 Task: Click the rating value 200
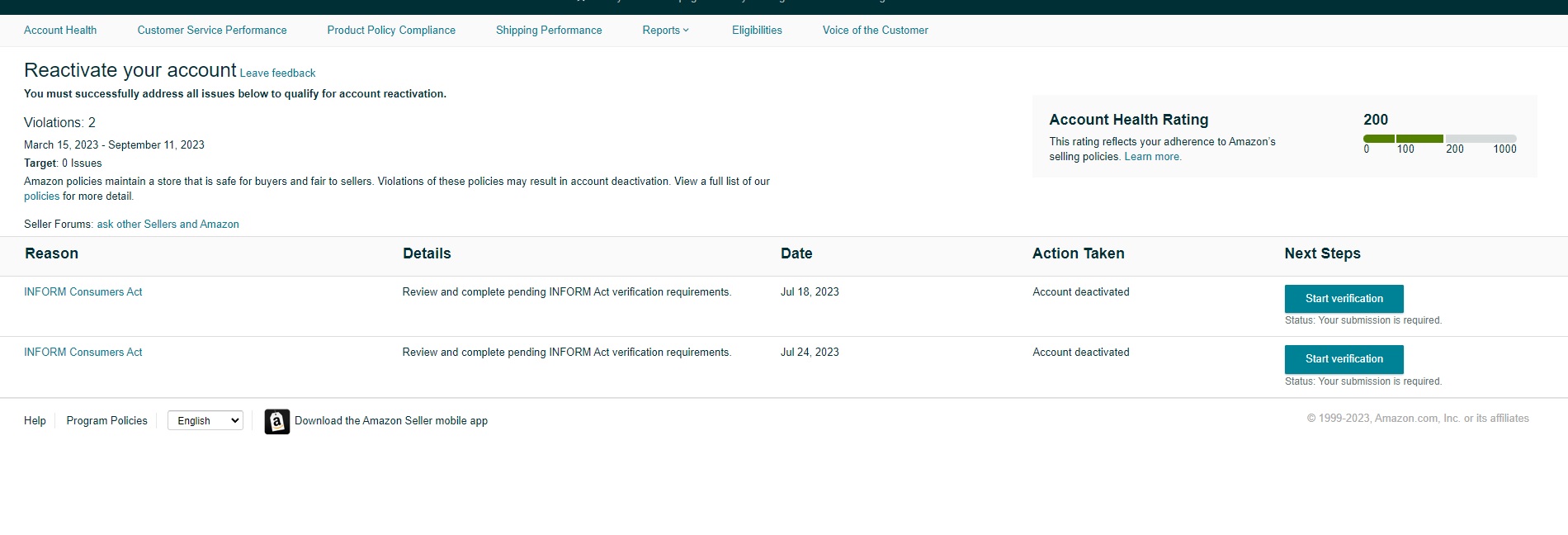tap(1376, 120)
